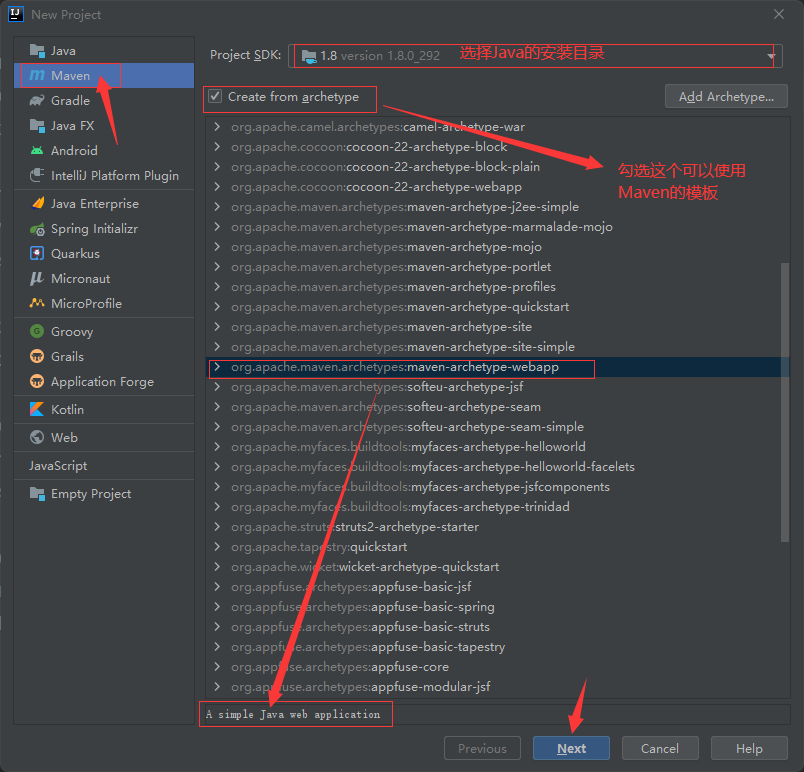Screen dimensions: 804x772
Task: Expand maven-archetype-webapp entry
Action: pos(217,367)
